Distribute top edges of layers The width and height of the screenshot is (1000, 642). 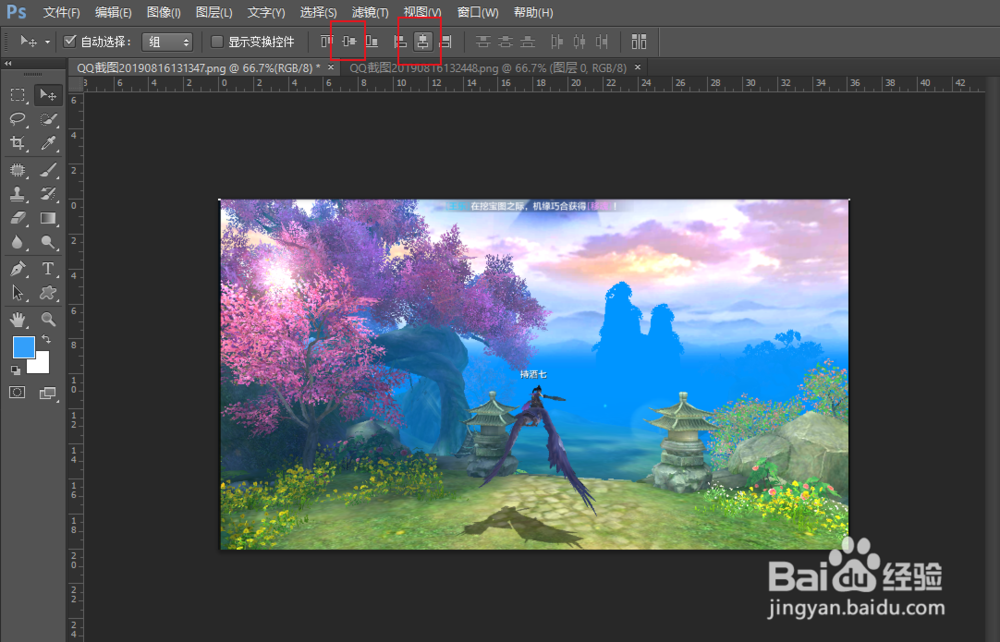pos(483,41)
